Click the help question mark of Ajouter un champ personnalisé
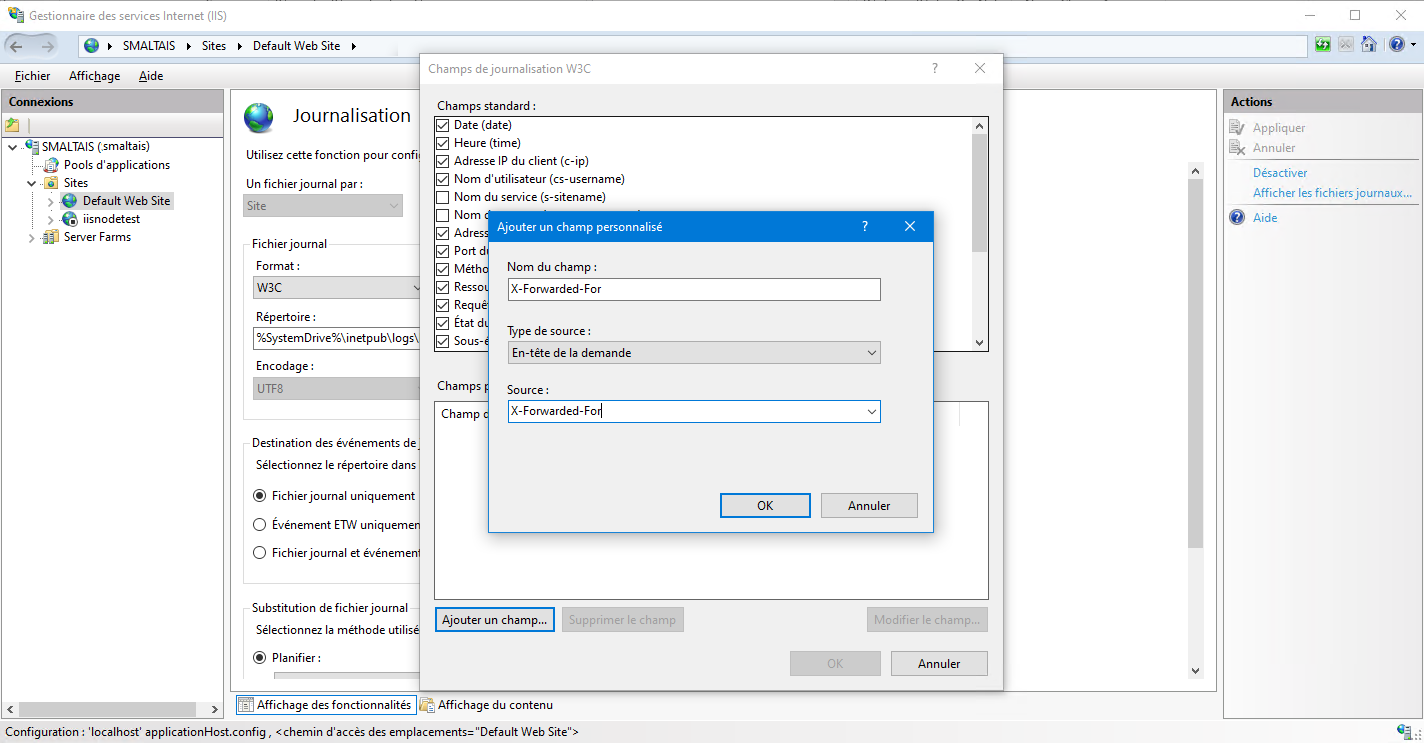1424x743 pixels. (865, 227)
